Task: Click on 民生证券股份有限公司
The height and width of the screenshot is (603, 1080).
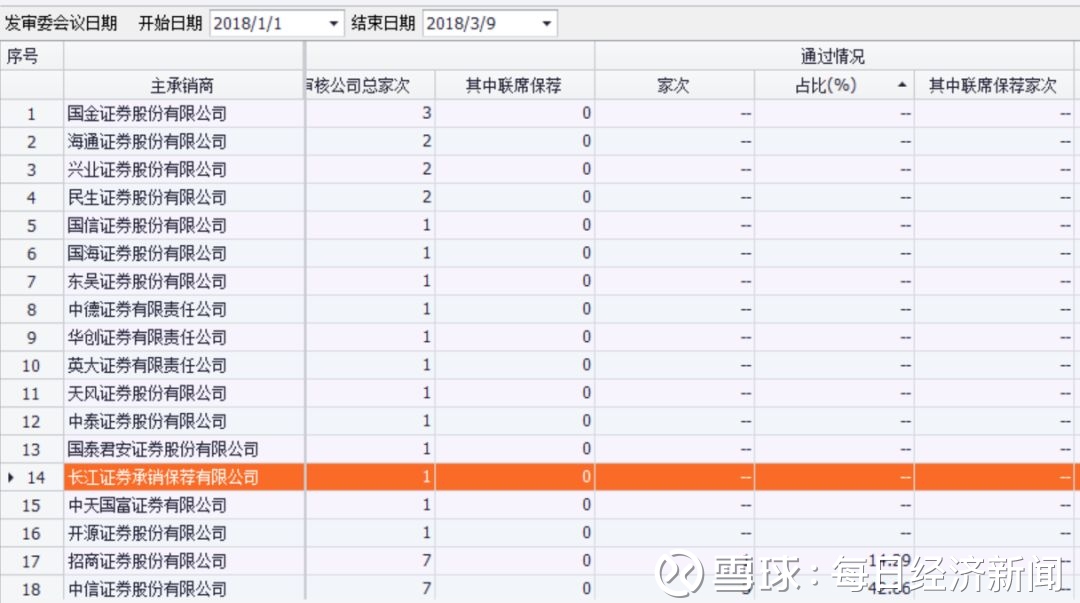Action: [x=147, y=198]
